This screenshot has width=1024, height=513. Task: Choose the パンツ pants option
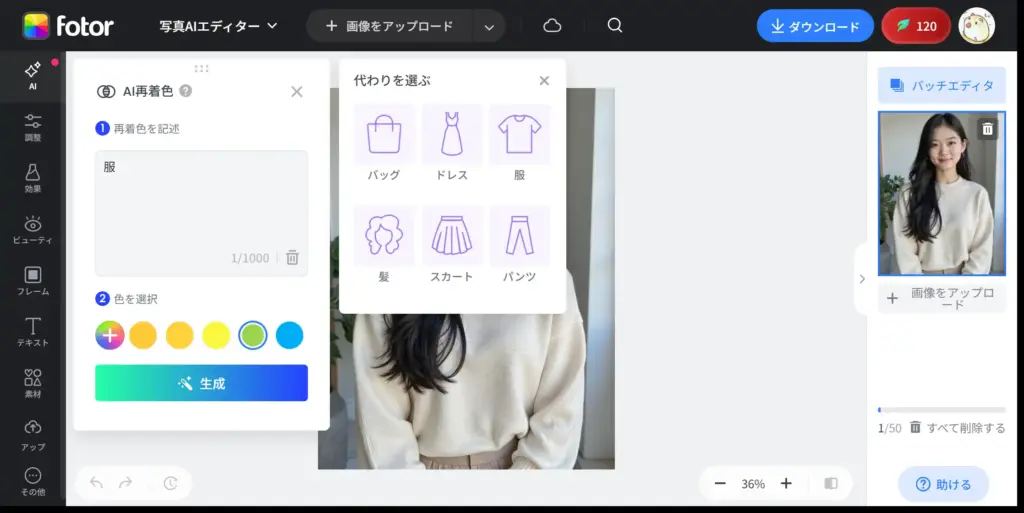[519, 244]
